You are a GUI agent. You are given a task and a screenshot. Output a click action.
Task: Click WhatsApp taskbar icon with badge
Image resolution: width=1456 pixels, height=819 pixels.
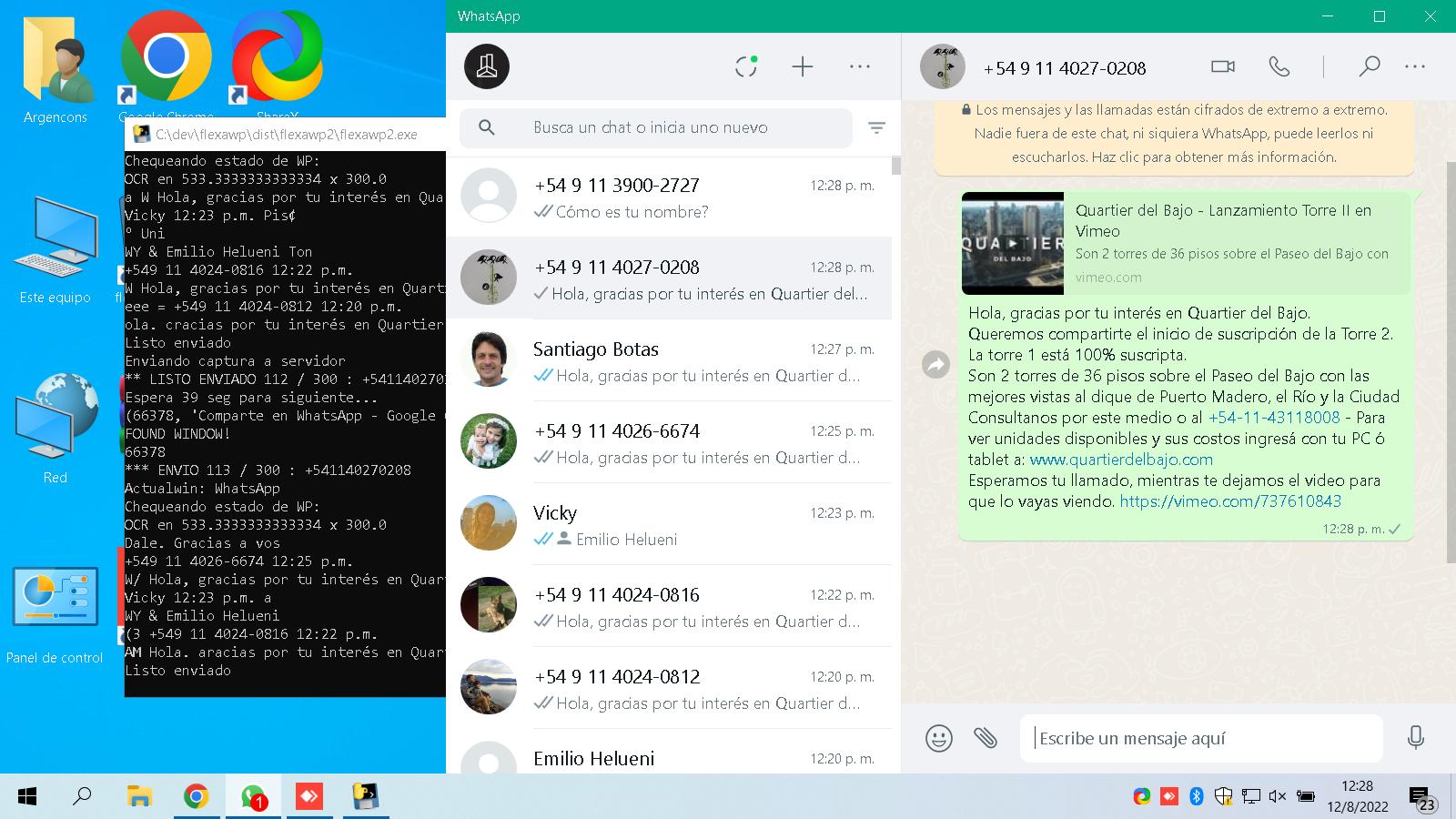pos(253,797)
